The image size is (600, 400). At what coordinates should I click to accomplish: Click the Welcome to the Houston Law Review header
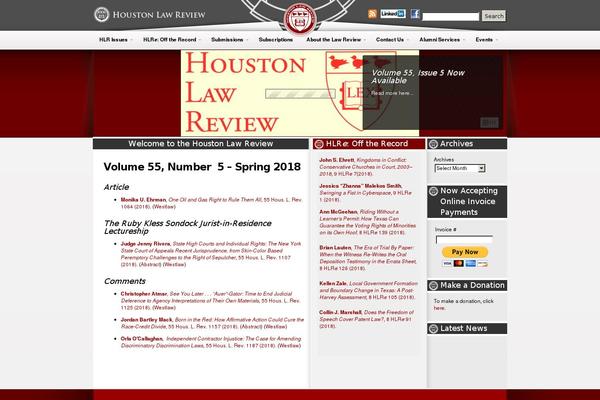(201, 144)
